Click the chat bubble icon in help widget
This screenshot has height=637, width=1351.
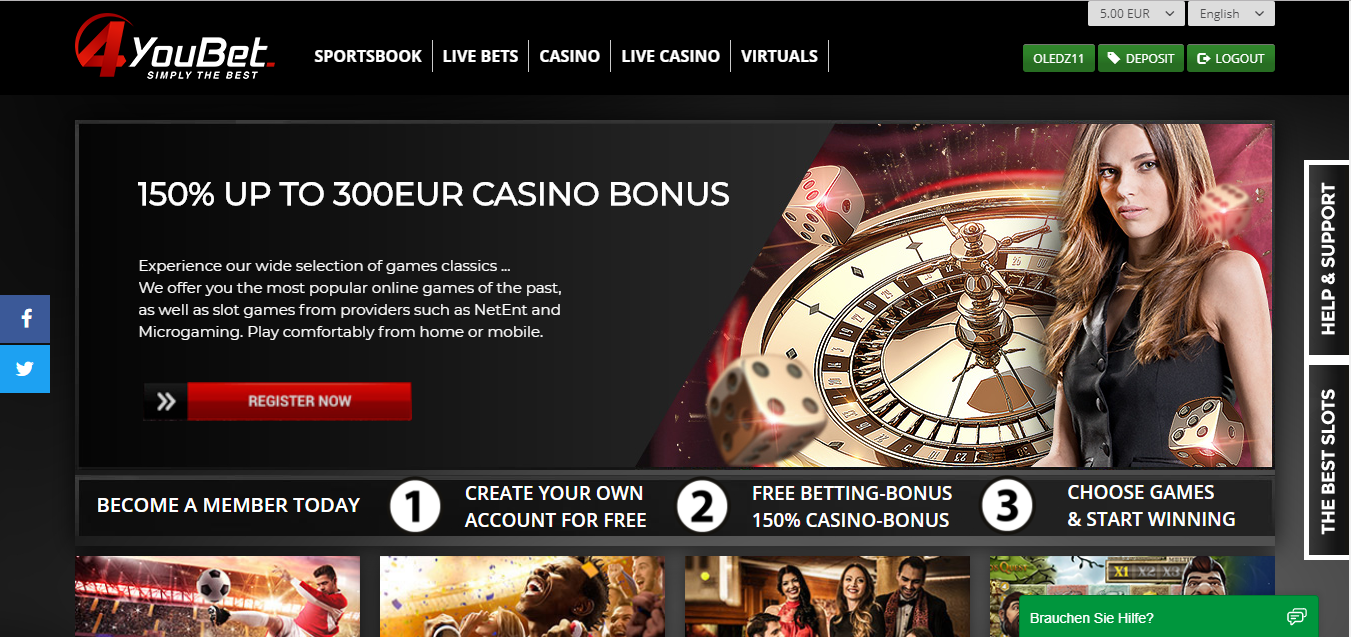1296,617
